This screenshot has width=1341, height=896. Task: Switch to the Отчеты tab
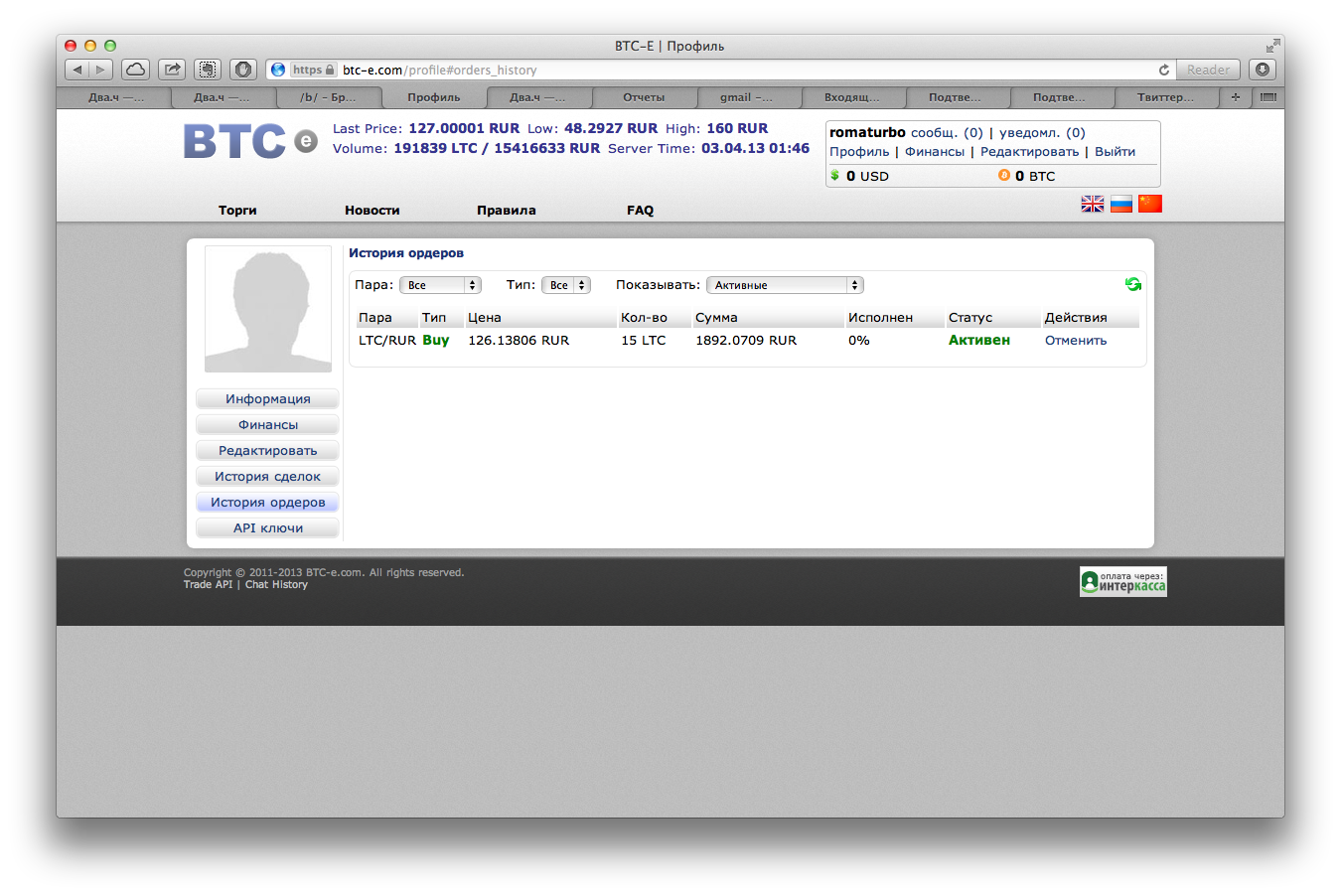(644, 97)
